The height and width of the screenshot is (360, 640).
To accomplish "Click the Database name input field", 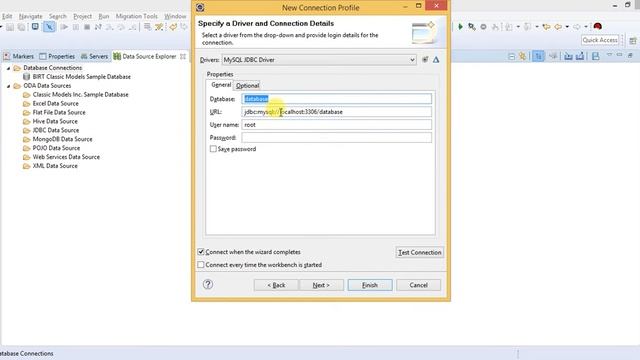I will point(336,99).
